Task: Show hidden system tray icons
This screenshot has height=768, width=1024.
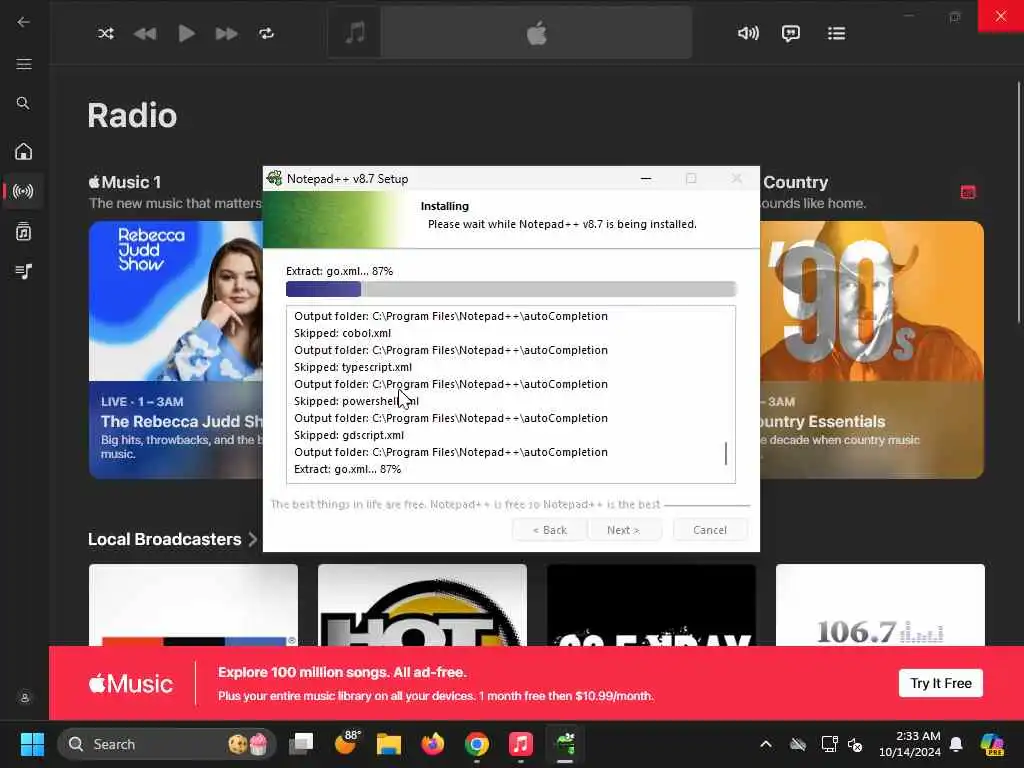Action: click(x=766, y=744)
